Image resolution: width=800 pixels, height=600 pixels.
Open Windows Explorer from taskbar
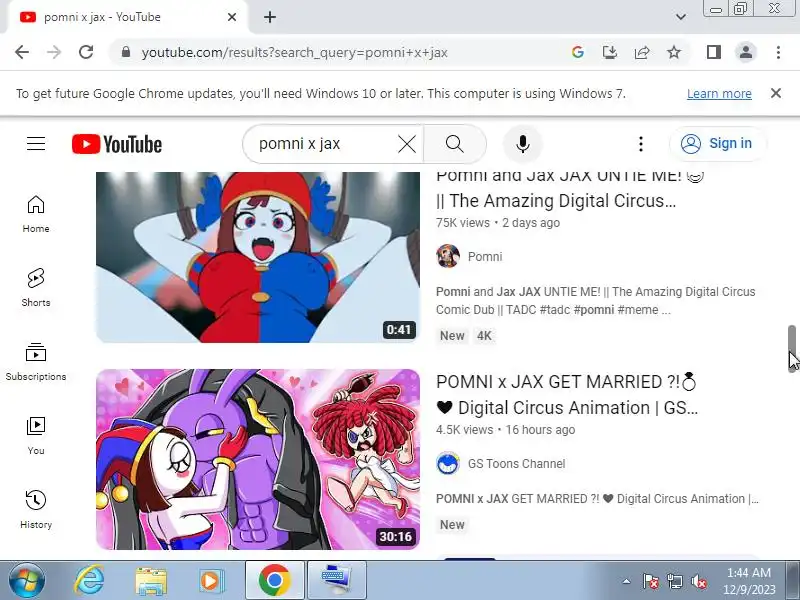[151, 581]
